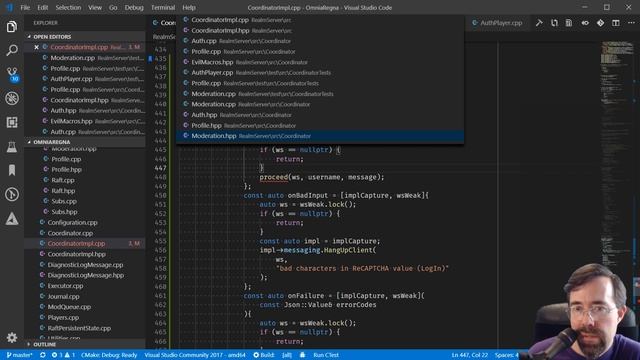Open Moderation.cpp from the Open Editors list

pos(85,58)
